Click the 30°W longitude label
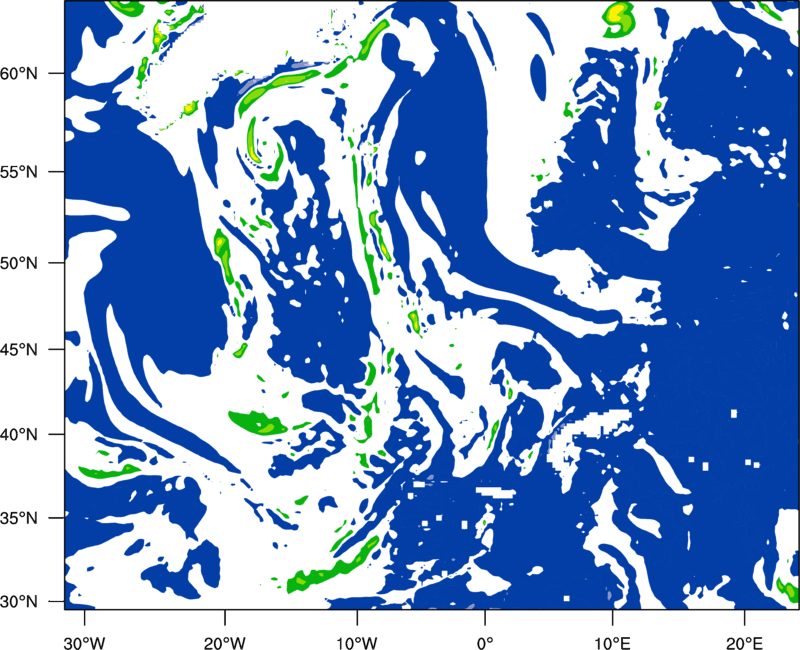 click(x=84, y=643)
